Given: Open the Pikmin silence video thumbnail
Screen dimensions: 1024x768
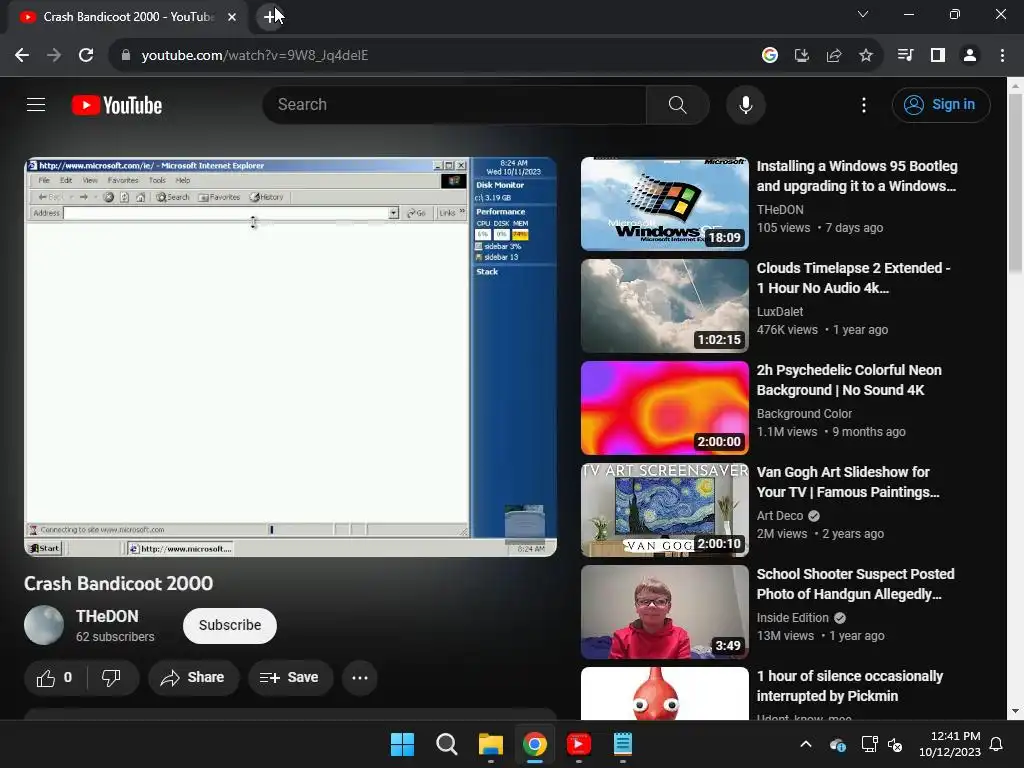Looking at the screenshot, I should [x=665, y=694].
